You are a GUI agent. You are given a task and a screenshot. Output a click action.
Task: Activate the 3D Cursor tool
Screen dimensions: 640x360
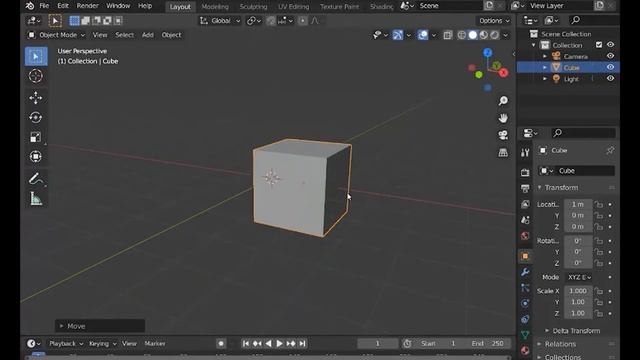coord(36,76)
